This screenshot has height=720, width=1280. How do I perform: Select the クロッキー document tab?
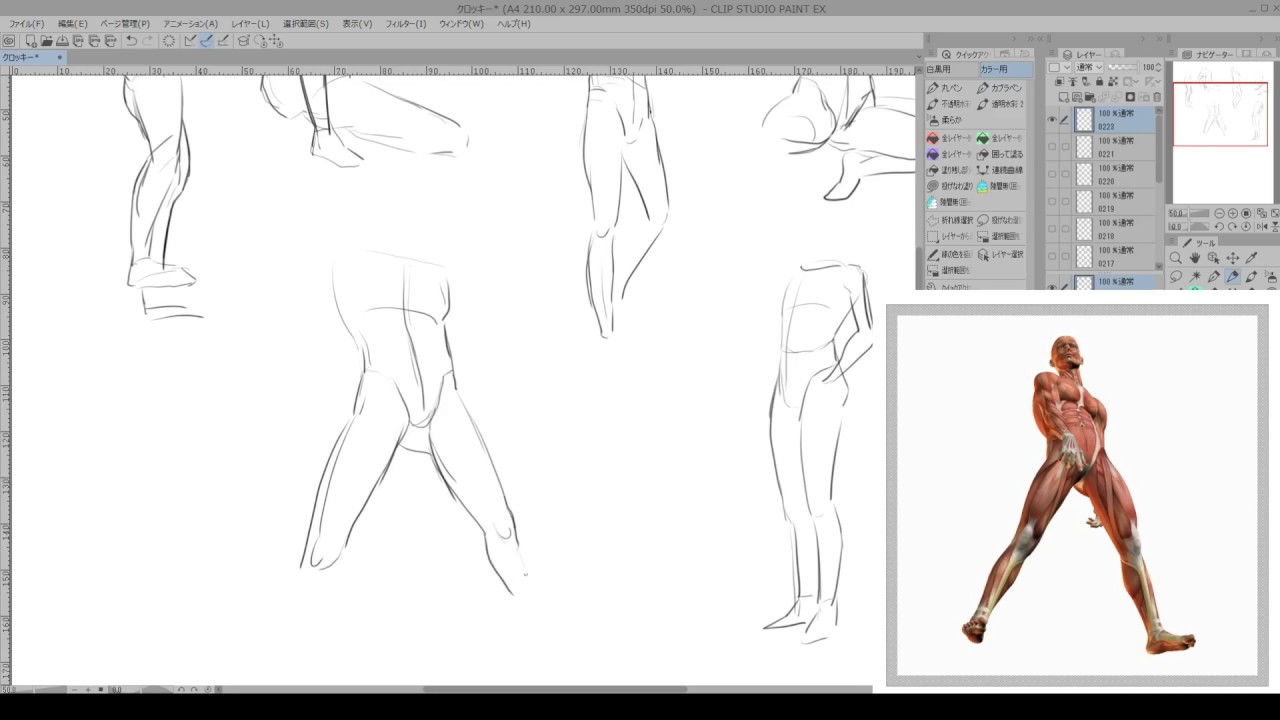point(32,58)
